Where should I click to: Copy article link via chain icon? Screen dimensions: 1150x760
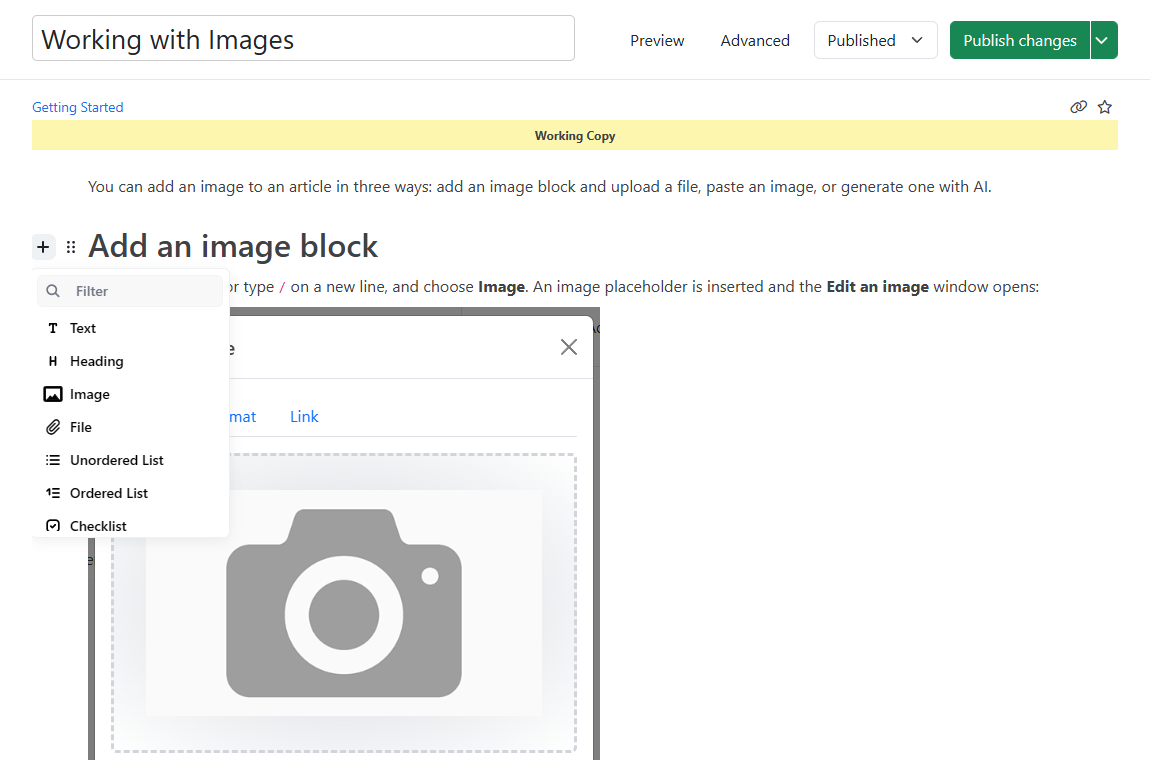click(1078, 107)
